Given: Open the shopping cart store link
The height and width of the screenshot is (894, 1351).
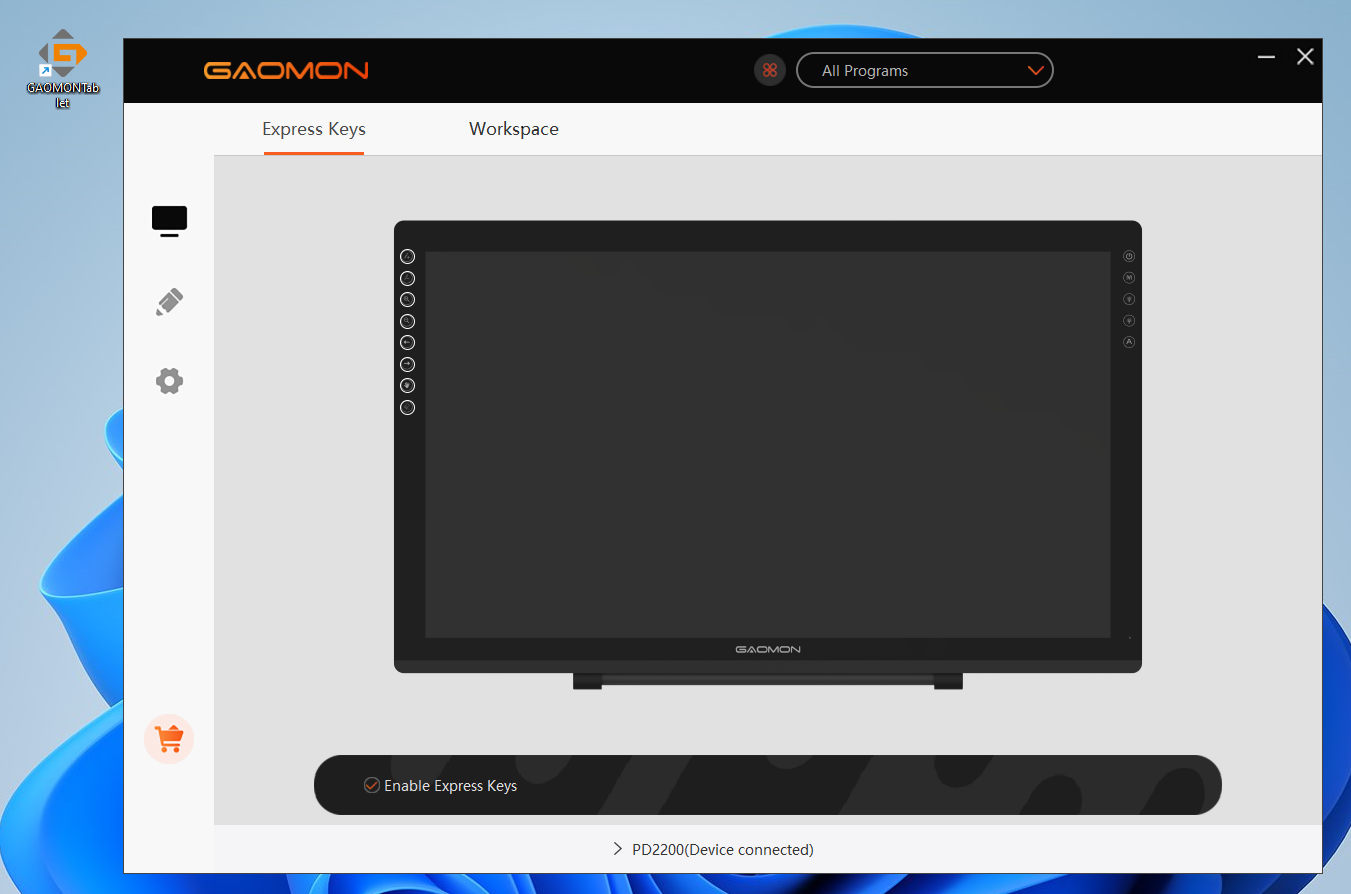Looking at the screenshot, I should click(169, 740).
